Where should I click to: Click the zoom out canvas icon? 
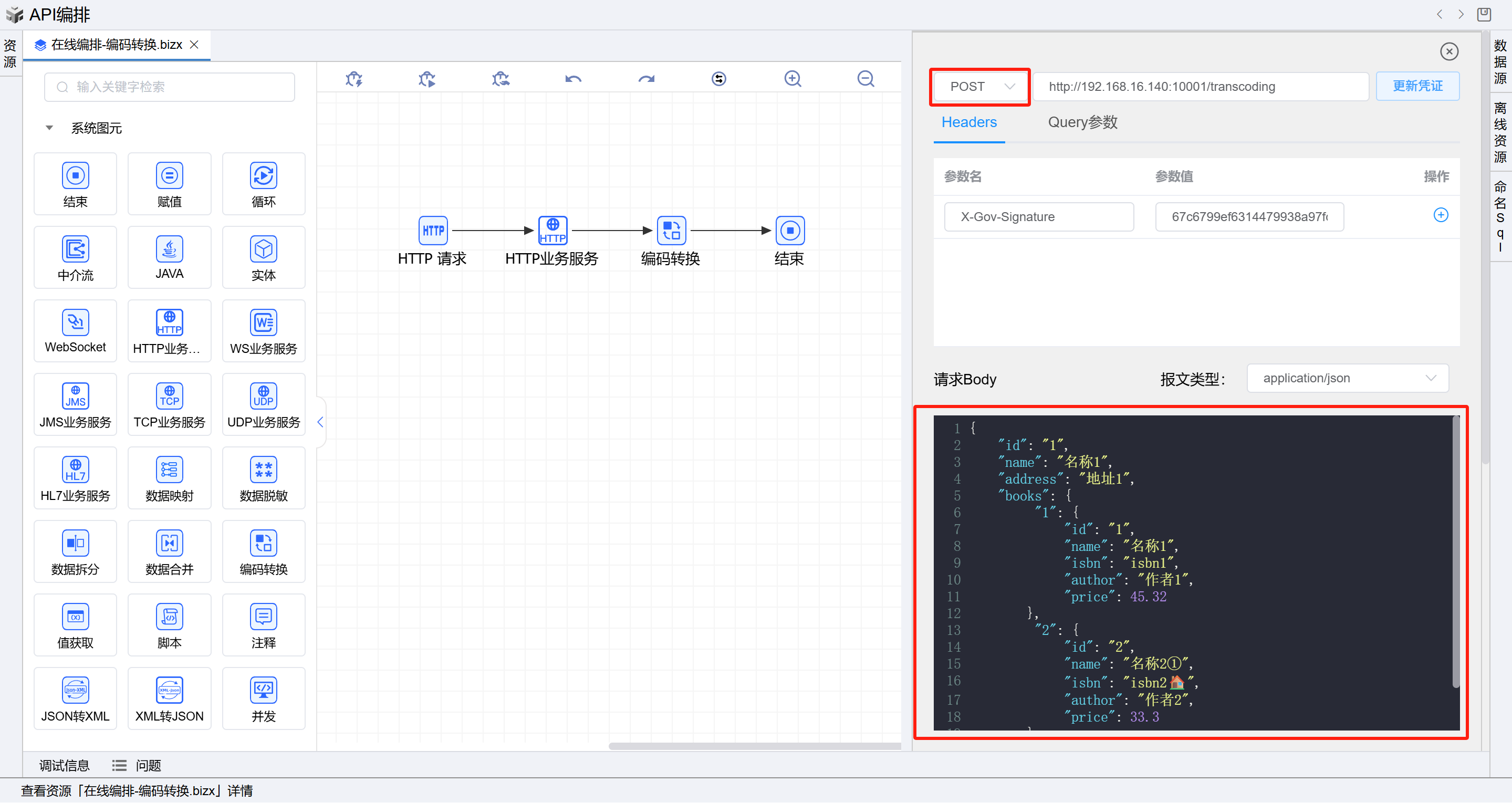pos(865,79)
